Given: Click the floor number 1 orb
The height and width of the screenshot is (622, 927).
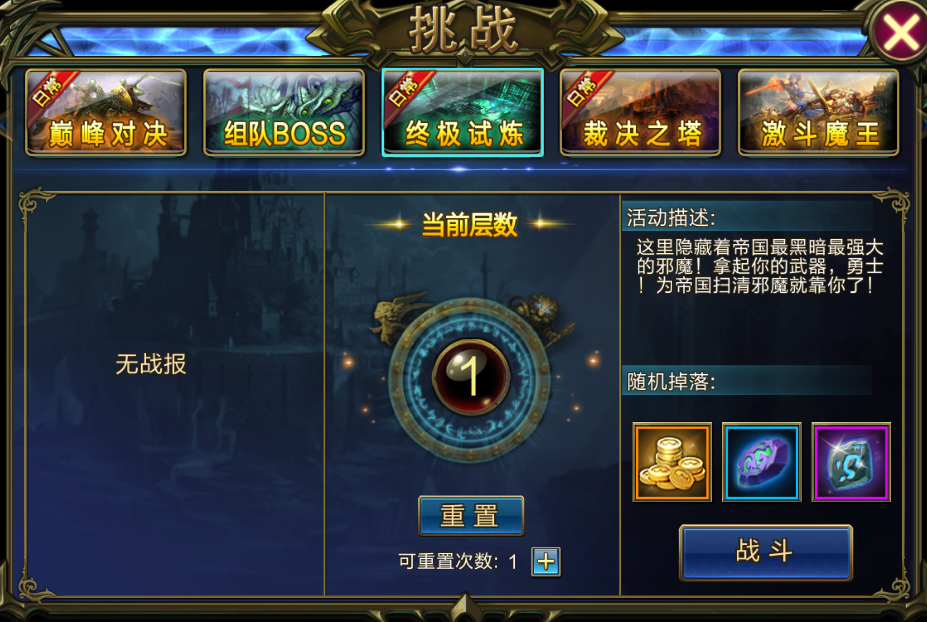Looking at the screenshot, I should 471,377.
